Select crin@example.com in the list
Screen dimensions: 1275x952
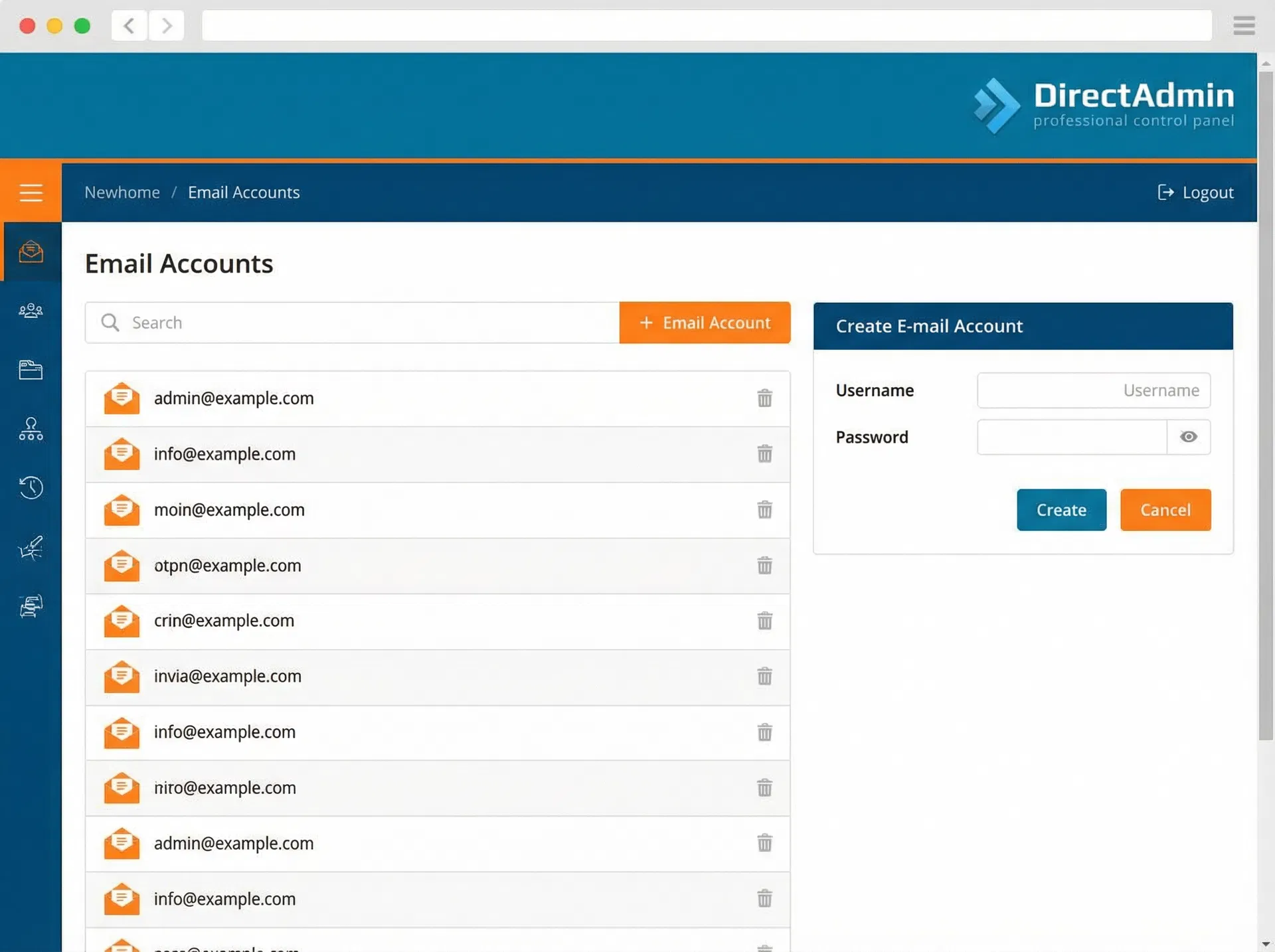[438, 621]
